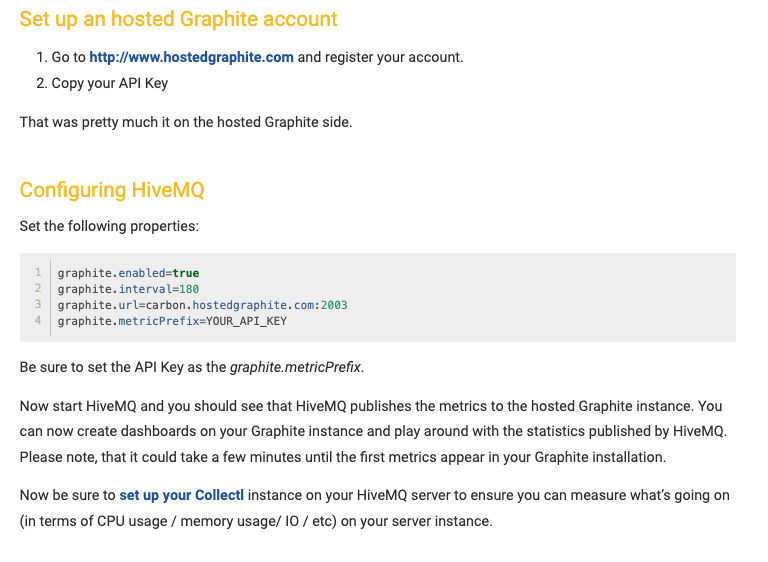Click the italic graphite.metricPrefix text
This screenshot has width=768, height=562.
pos(295,367)
